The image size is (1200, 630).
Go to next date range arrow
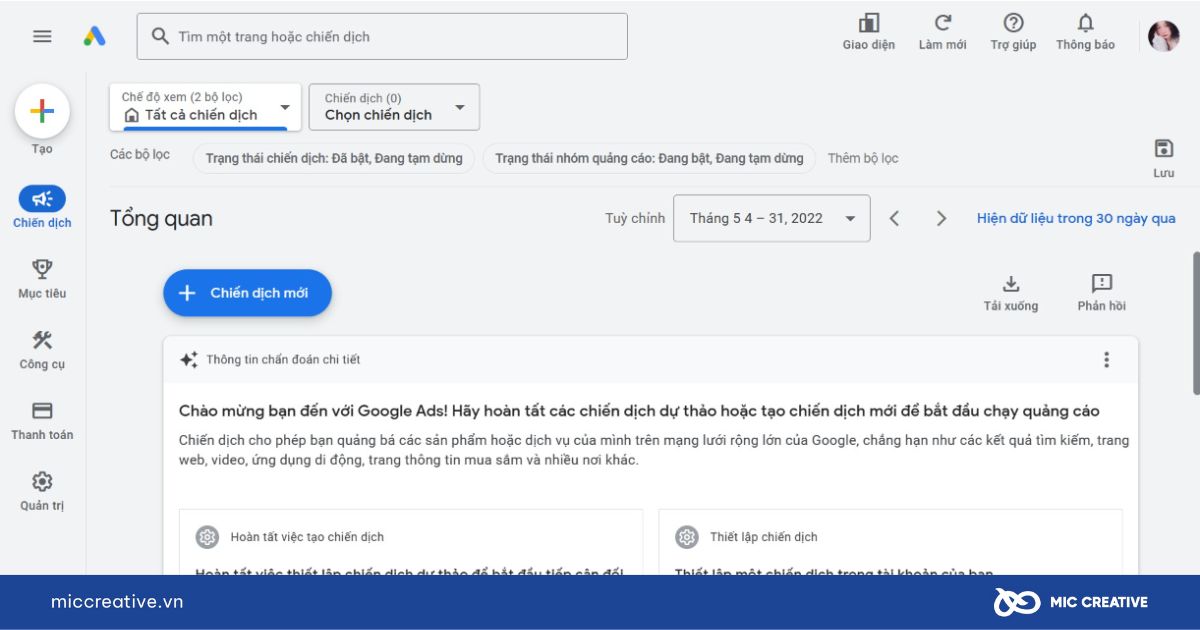(941, 218)
